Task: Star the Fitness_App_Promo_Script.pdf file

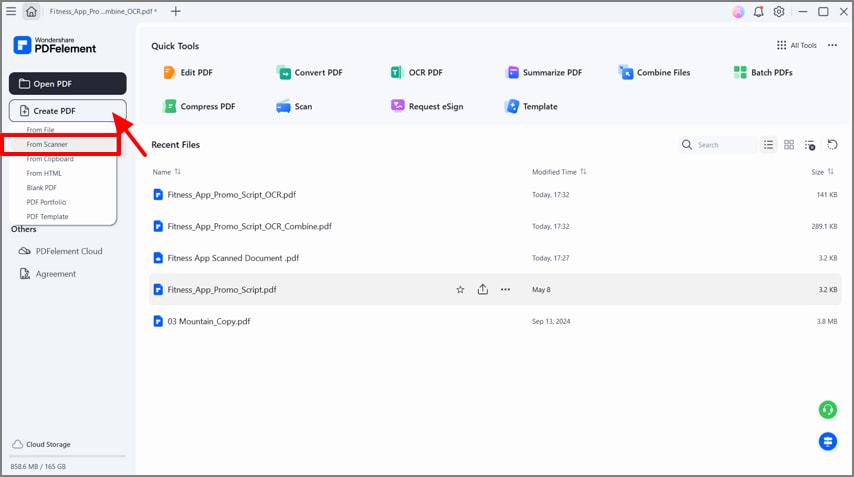Action: pyautogui.click(x=460, y=290)
